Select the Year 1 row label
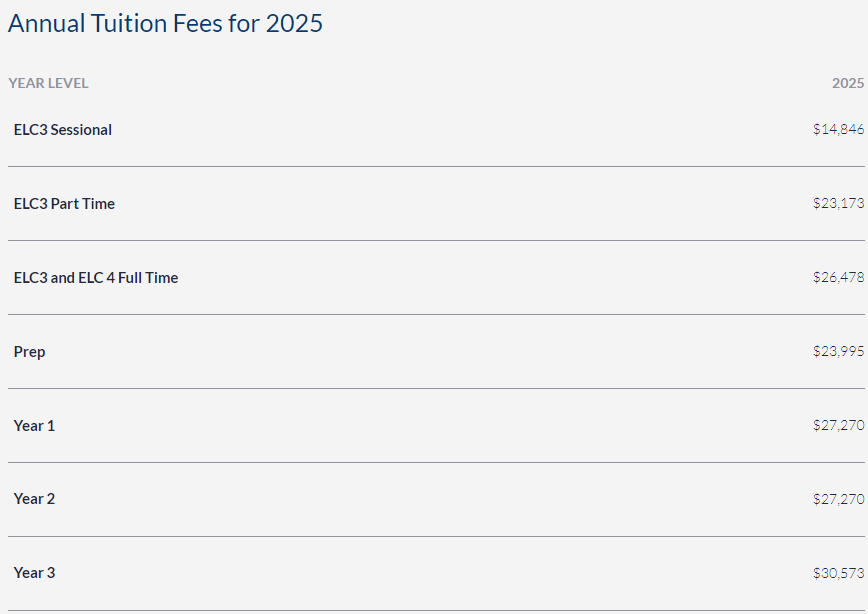Viewport: 868px width, 614px height. pyautogui.click(x=34, y=426)
